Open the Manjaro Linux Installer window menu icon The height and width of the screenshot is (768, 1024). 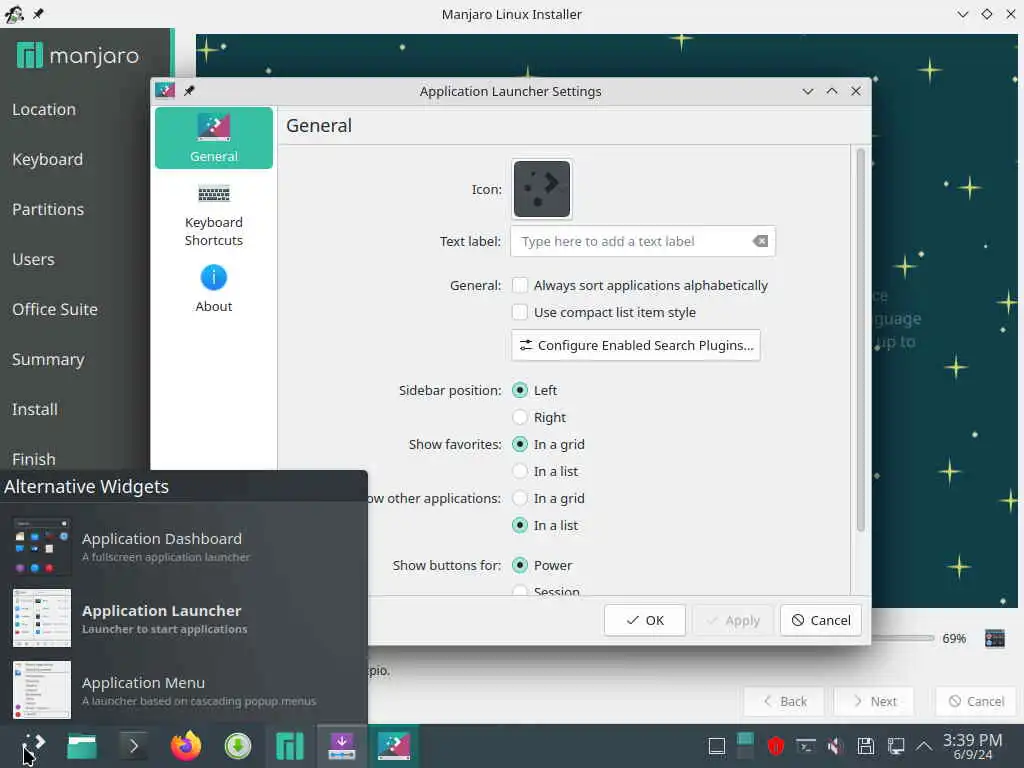[x=14, y=14]
